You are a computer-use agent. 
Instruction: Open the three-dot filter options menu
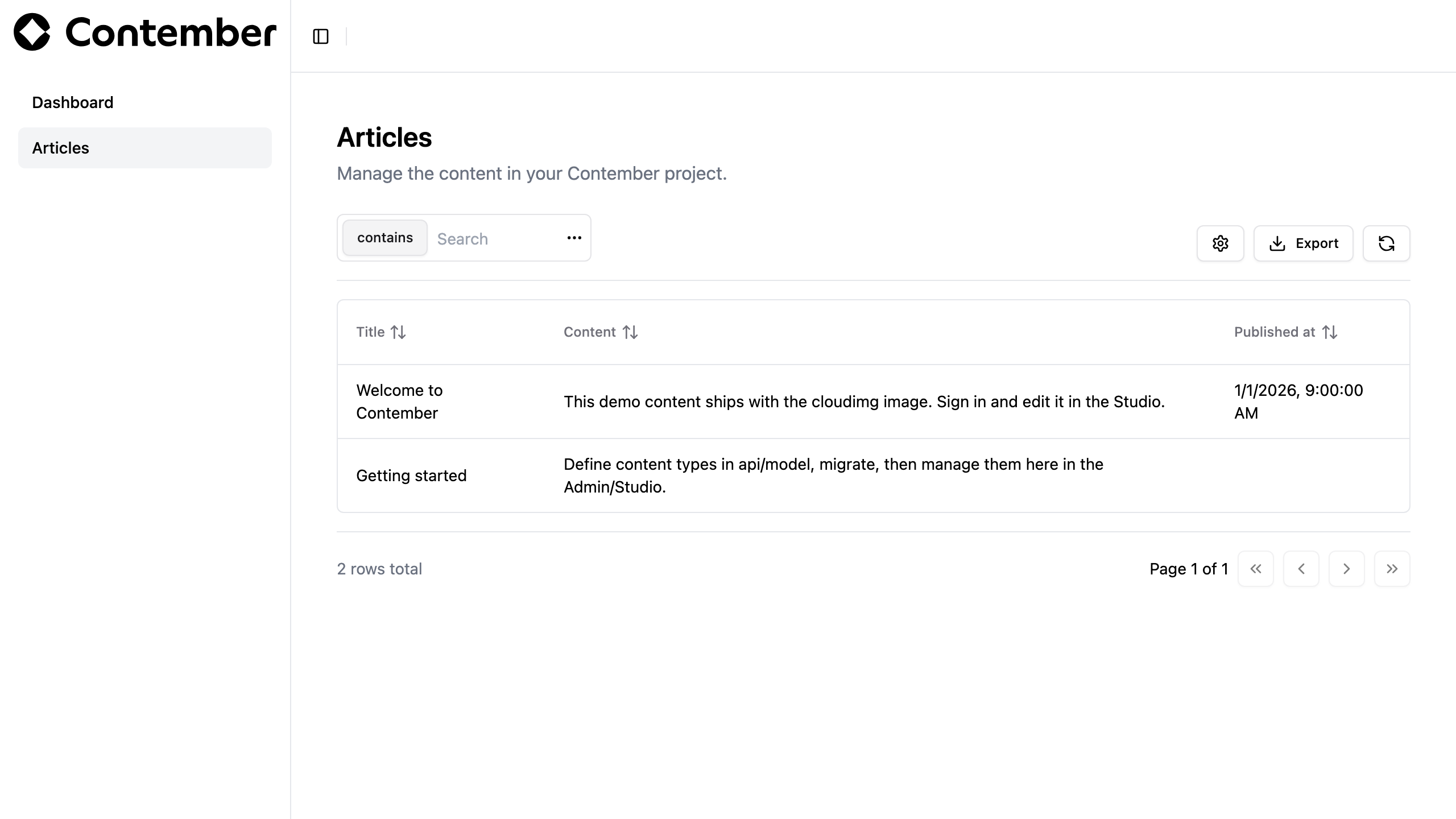(574, 238)
